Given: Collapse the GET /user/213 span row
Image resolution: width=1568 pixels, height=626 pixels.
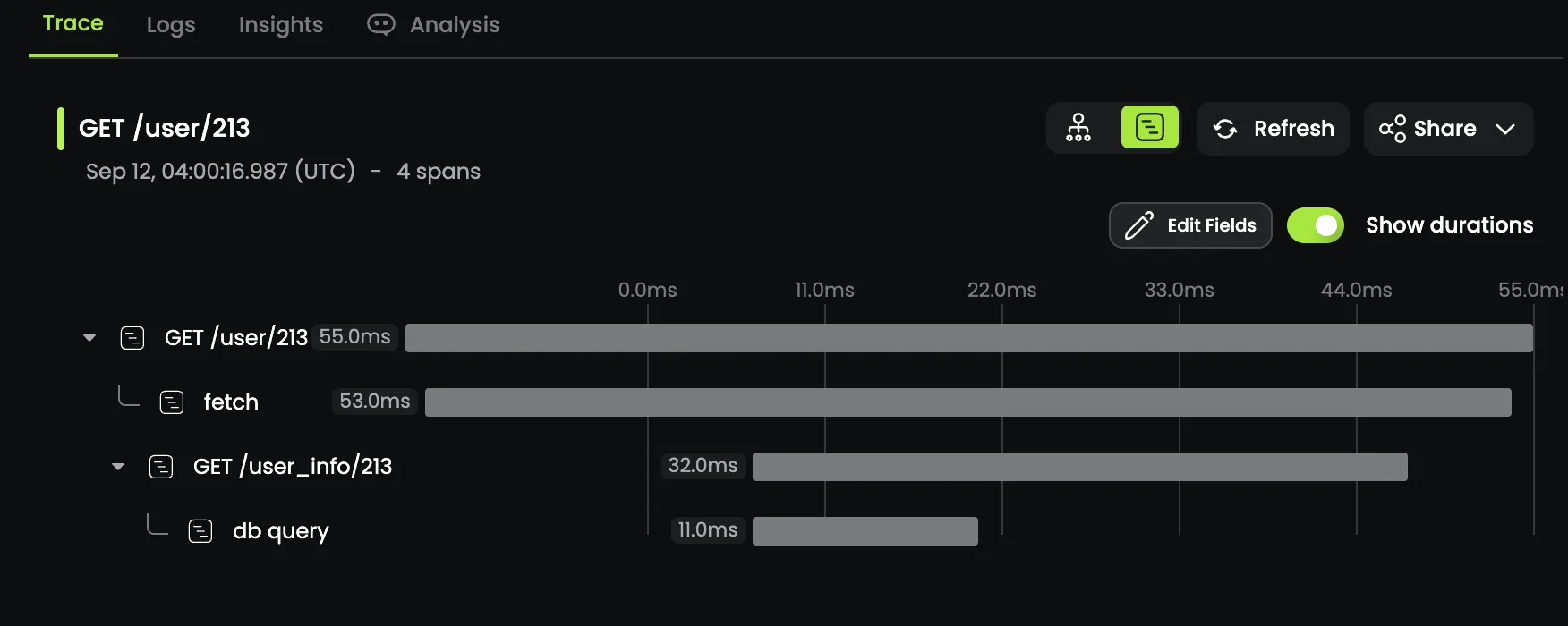Looking at the screenshot, I should (x=89, y=338).
